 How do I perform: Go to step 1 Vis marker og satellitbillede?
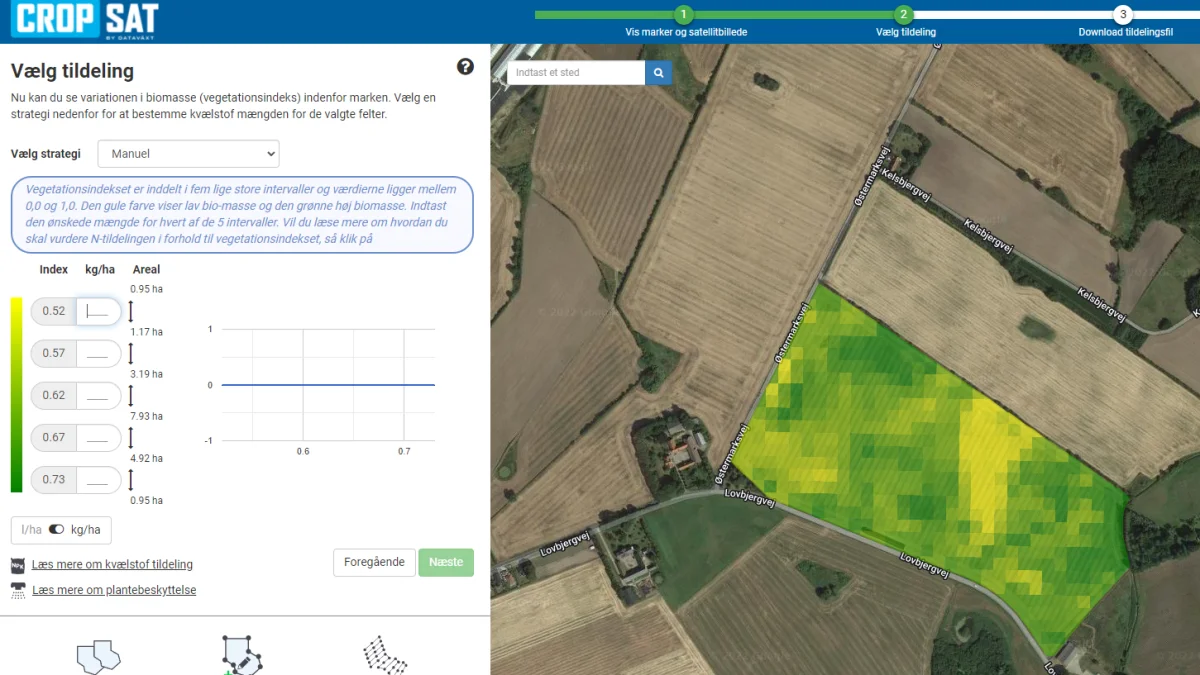pyautogui.click(x=684, y=15)
